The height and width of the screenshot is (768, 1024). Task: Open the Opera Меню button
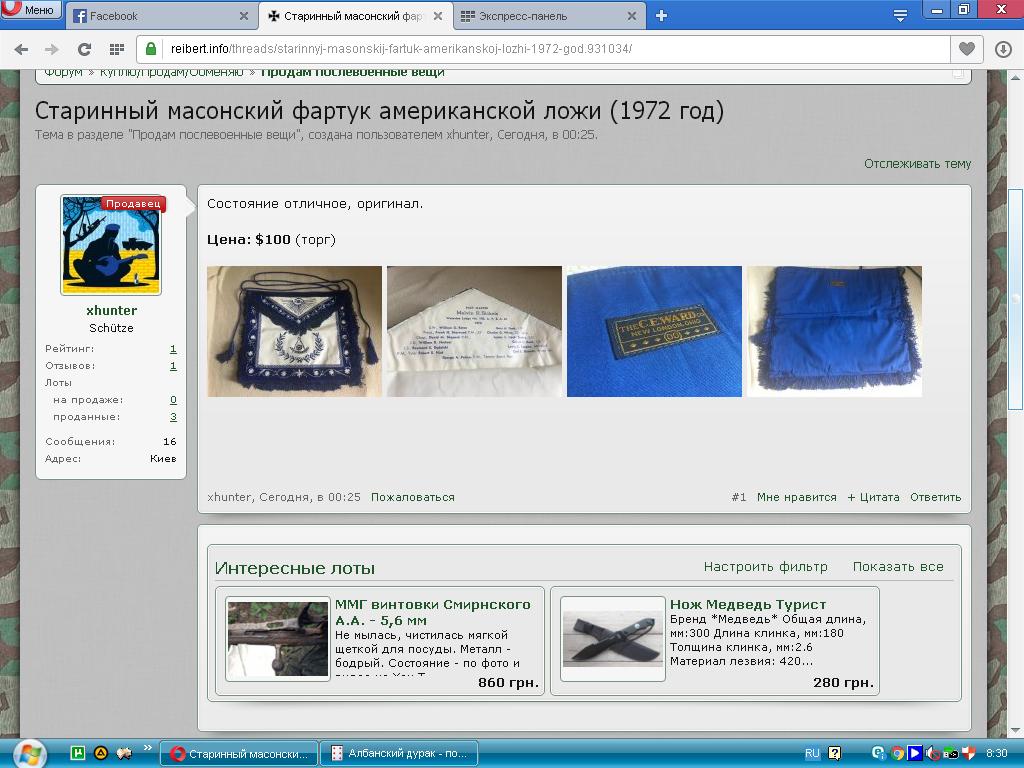[x=31, y=9]
